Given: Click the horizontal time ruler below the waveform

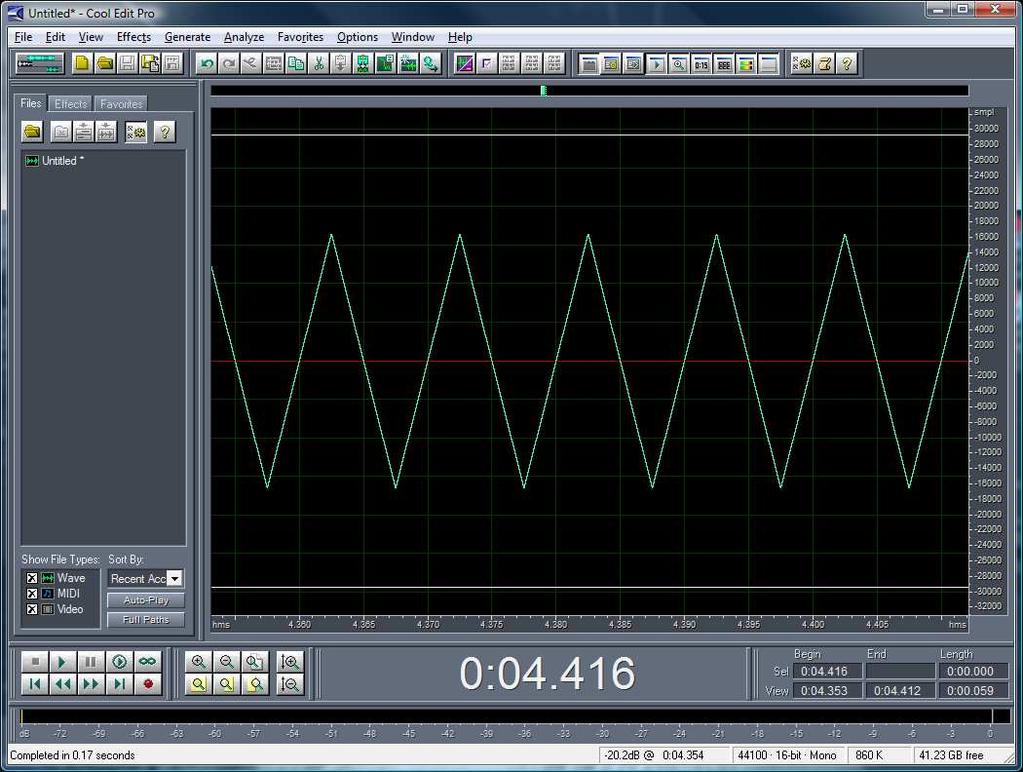Looking at the screenshot, I should tap(589, 624).
